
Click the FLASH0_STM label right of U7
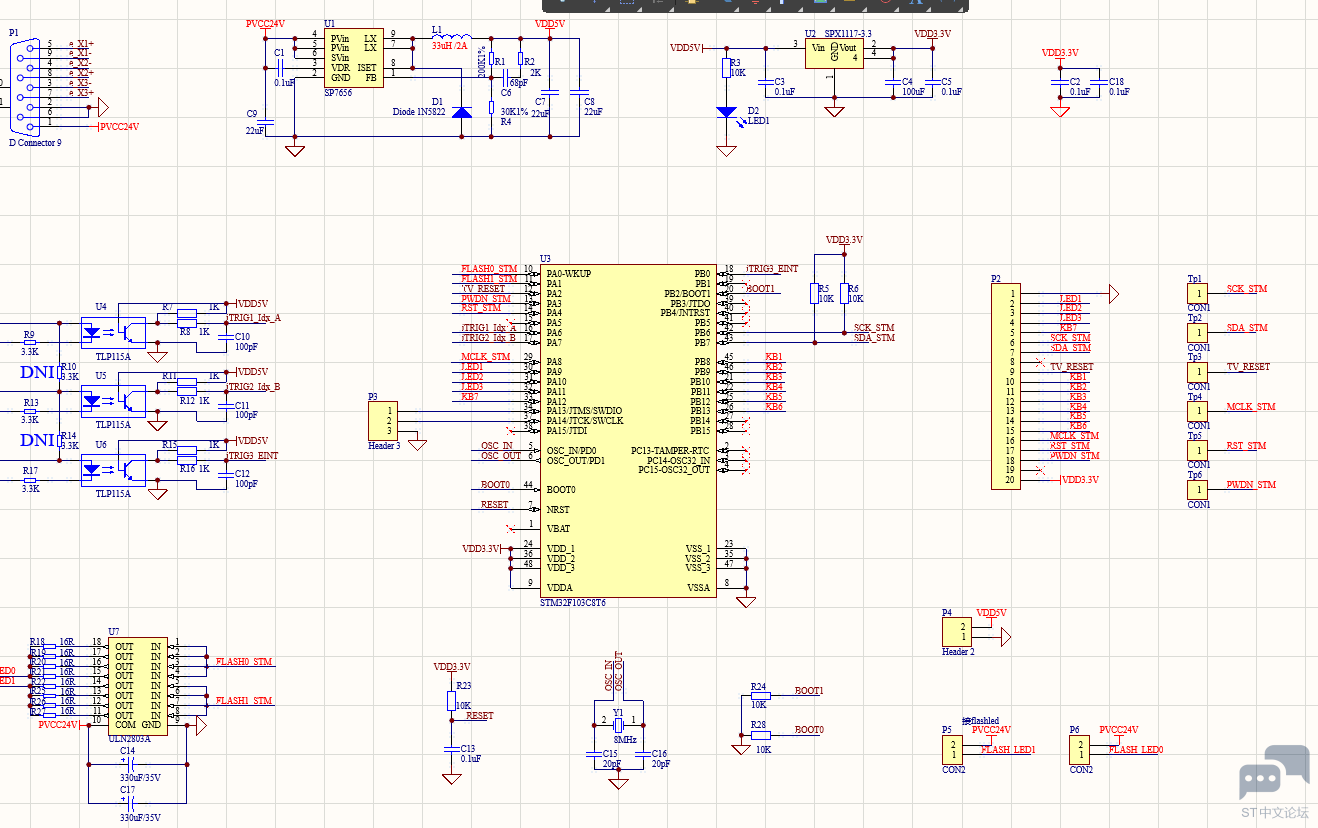[243, 662]
